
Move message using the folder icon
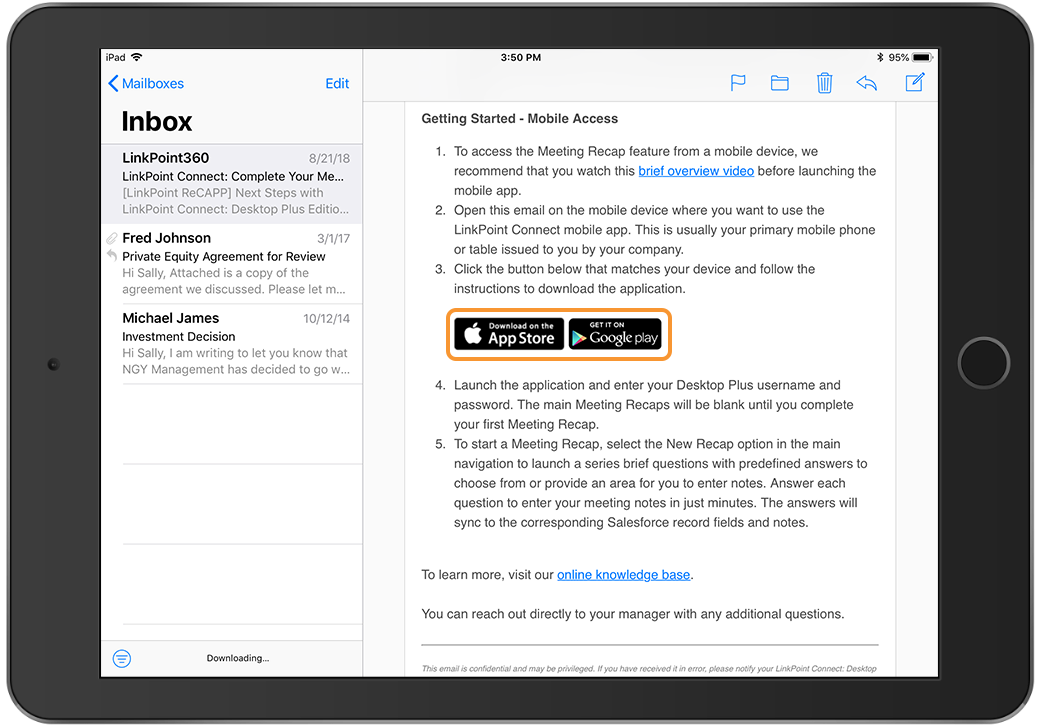(780, 83)
